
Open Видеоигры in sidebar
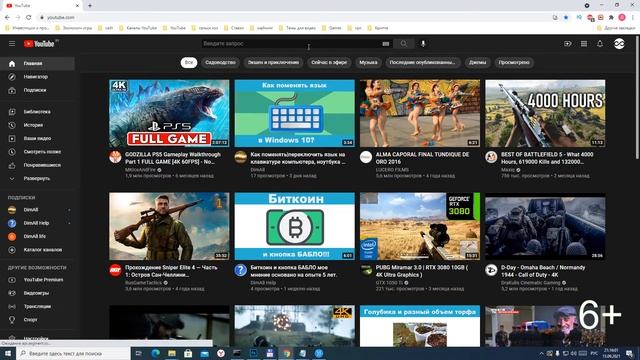(x=37, y=293)
